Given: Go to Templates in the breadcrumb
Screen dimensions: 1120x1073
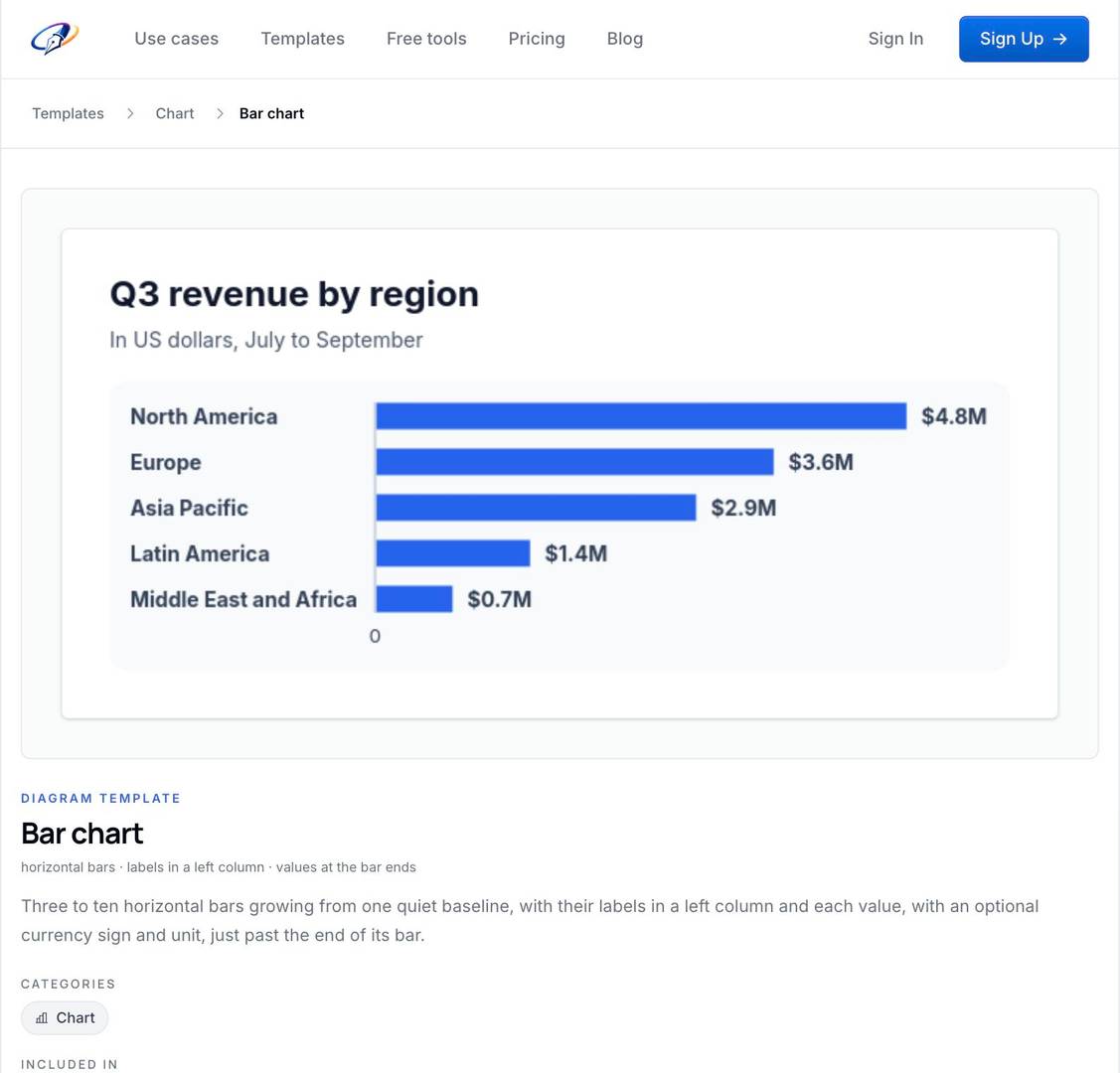Looking at the screenshot, I should pos(68,113).
